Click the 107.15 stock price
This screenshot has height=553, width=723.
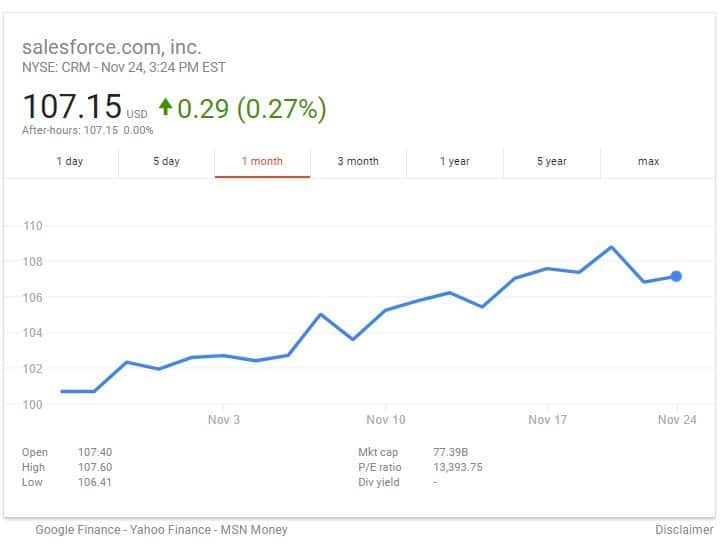pyautogui.click(x=71, y=107)
